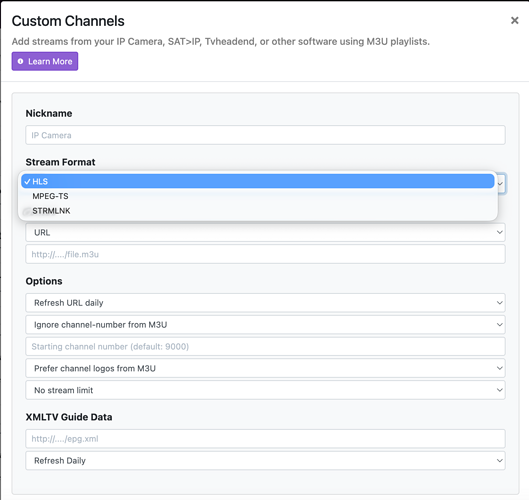
Task: Open the Refresh Daily guide dropdown
Action: [x=265, y=461]
